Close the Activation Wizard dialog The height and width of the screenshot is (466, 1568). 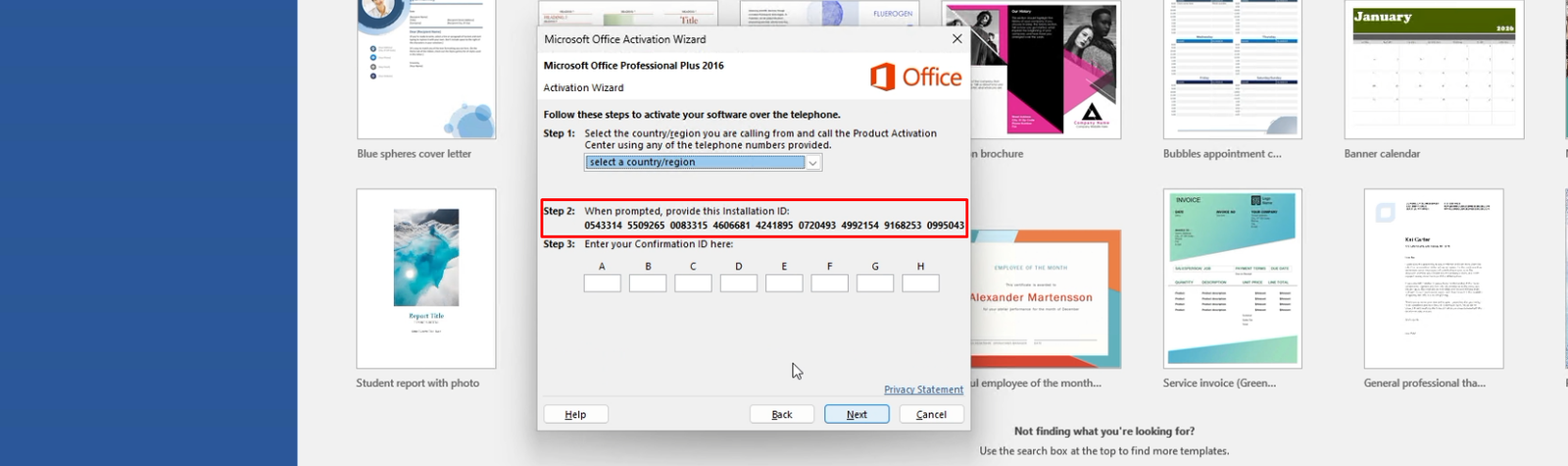[x=956, y=39]
